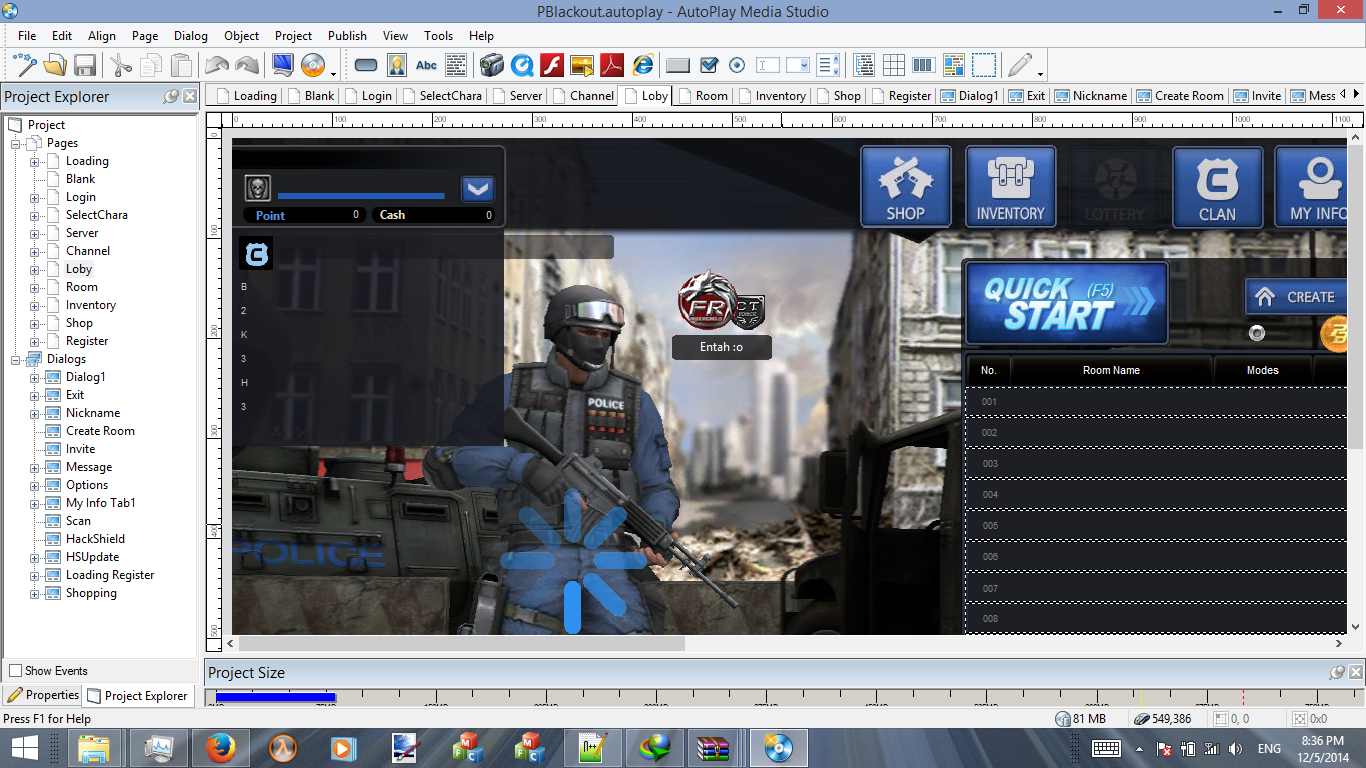Click the QUICK START button
The height and width of the screenshot is (768, 1366).
tap(1066, 303)
